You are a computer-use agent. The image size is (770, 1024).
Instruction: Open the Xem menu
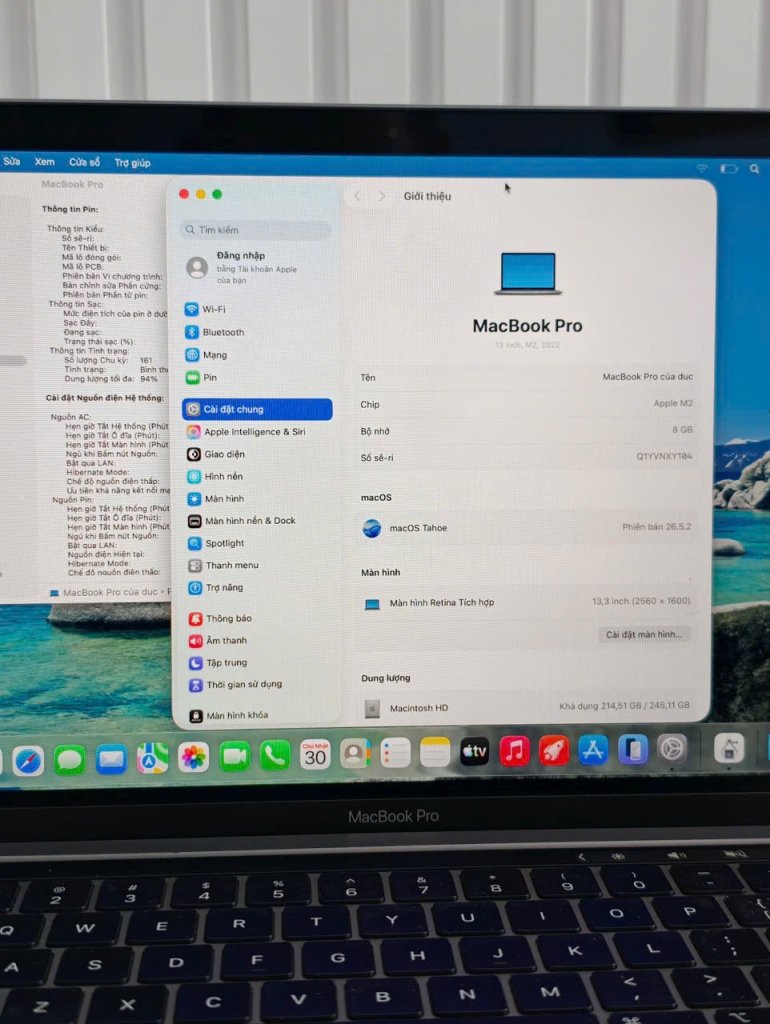pos(45,161)
